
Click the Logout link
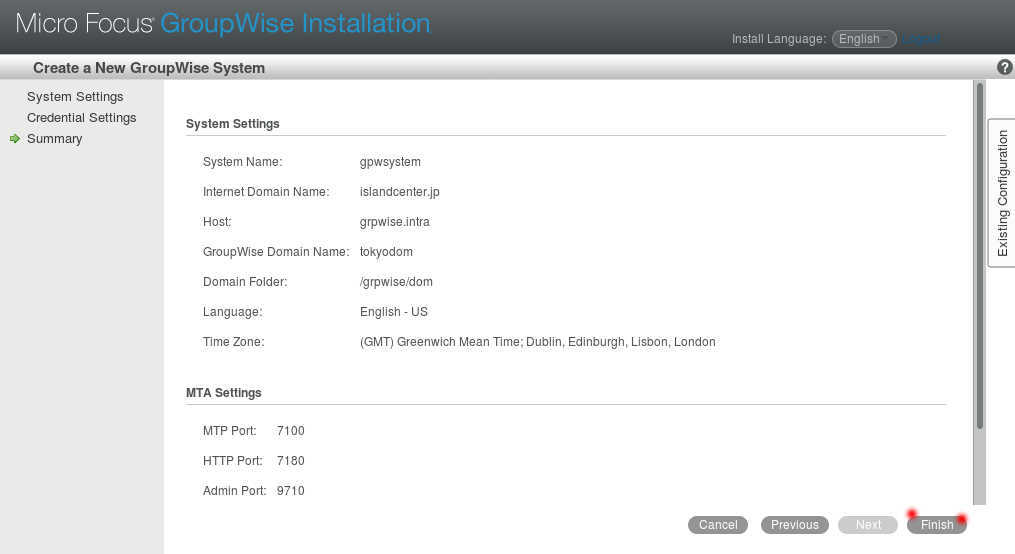[921, 39]
